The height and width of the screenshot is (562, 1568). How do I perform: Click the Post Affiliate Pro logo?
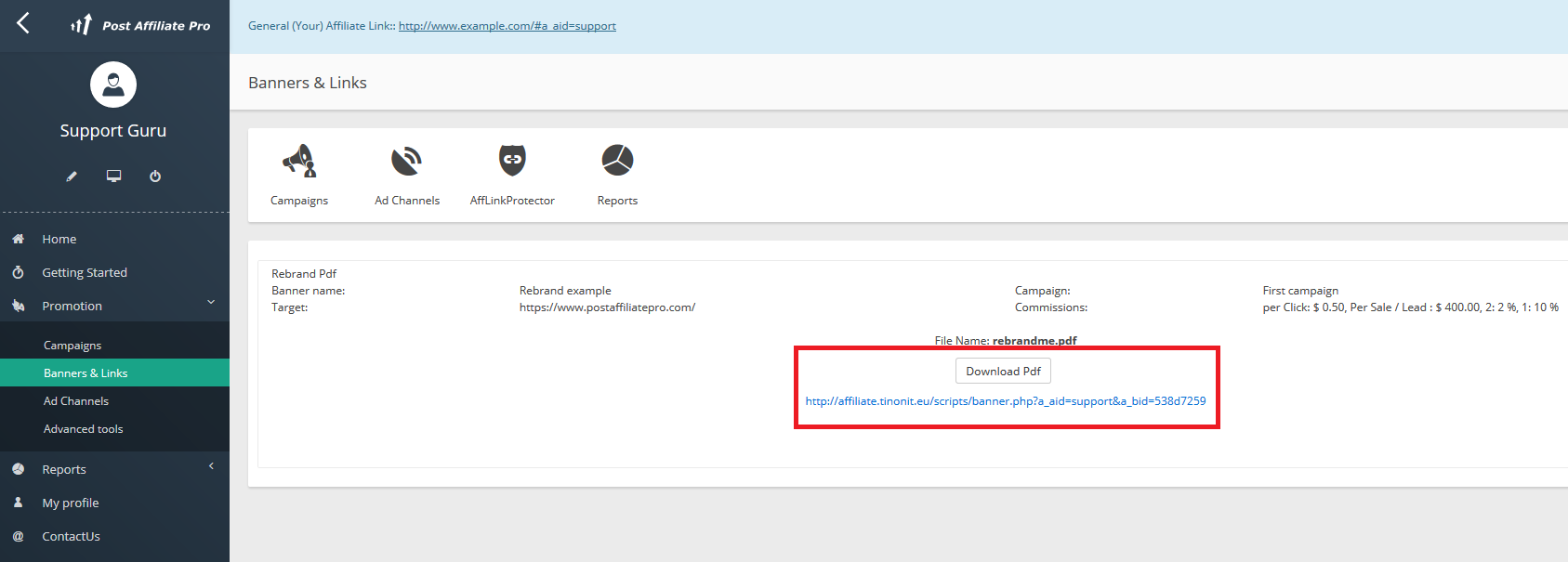point(141,25)
